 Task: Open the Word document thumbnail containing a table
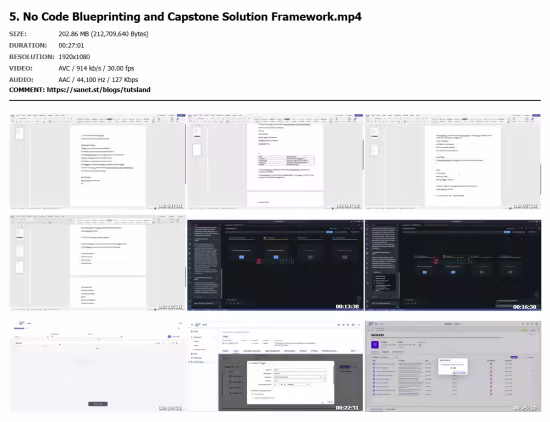pyautogui.click(x=275, y=161)
